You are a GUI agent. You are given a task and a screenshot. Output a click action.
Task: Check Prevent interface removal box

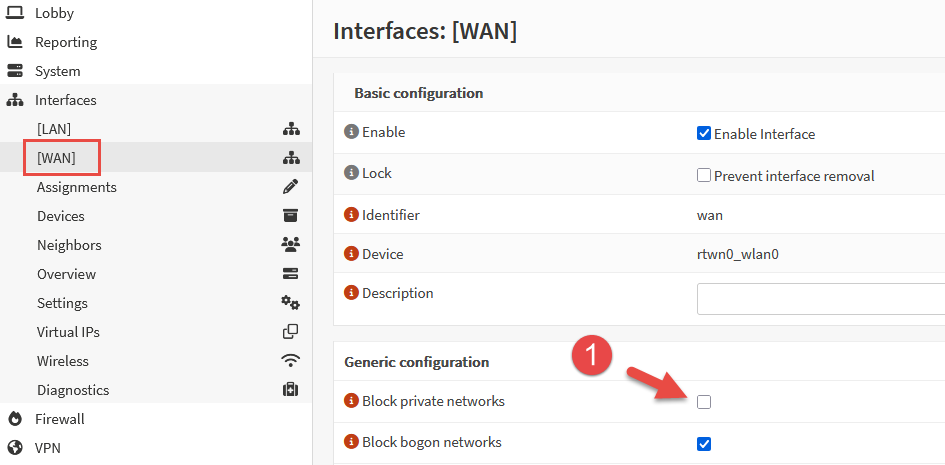704,176
